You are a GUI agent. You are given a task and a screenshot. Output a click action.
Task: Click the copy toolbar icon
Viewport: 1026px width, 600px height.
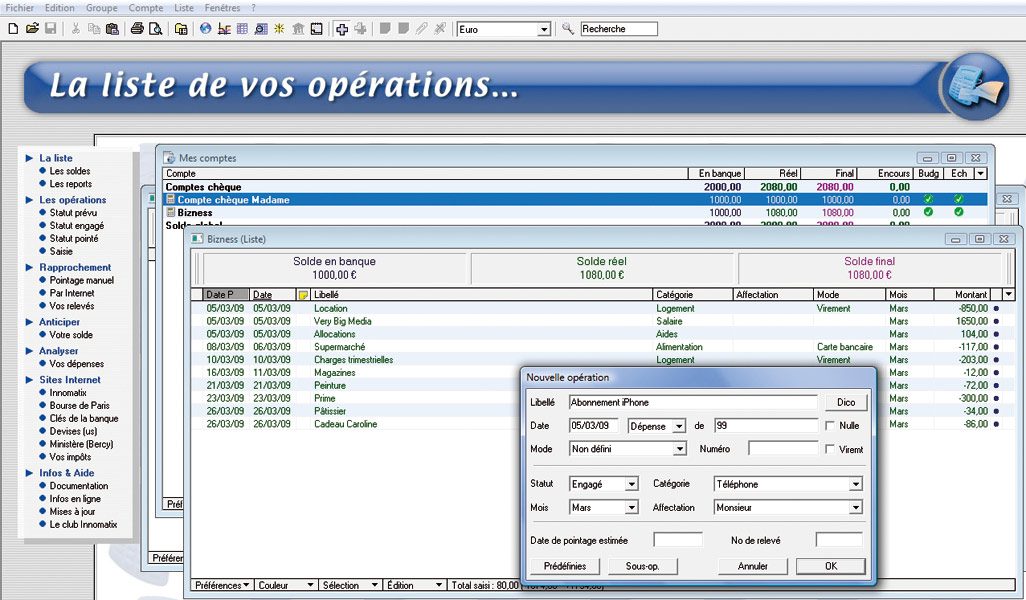point(94,29)
